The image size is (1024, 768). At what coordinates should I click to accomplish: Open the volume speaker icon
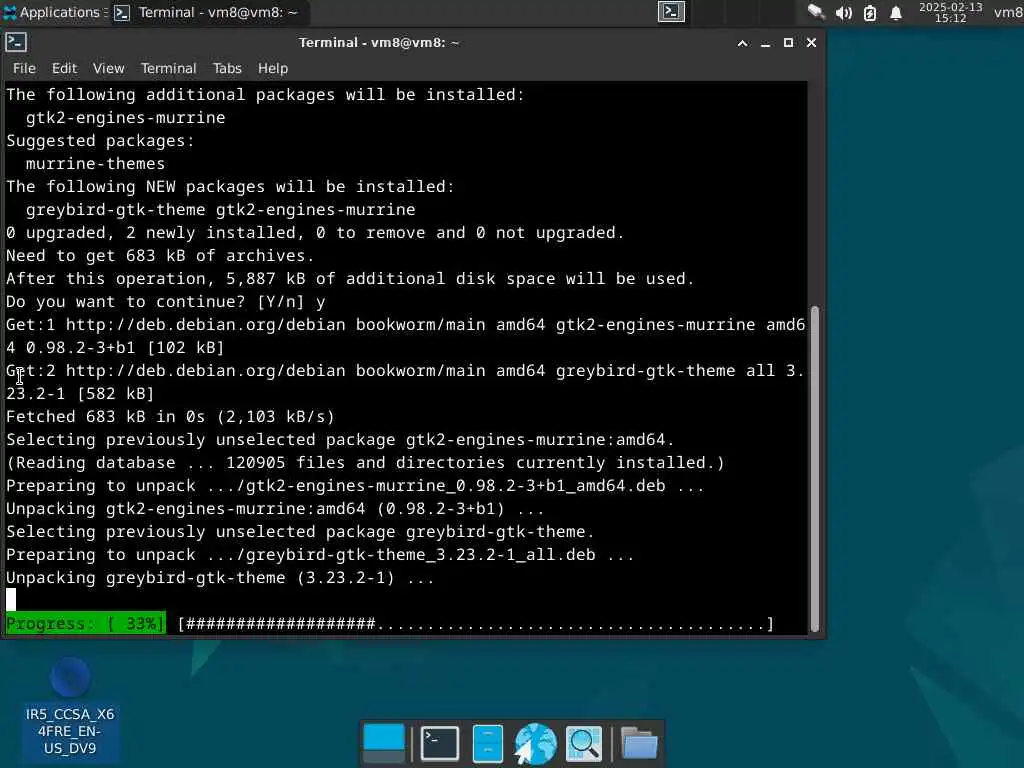click(x=843, y=12)
